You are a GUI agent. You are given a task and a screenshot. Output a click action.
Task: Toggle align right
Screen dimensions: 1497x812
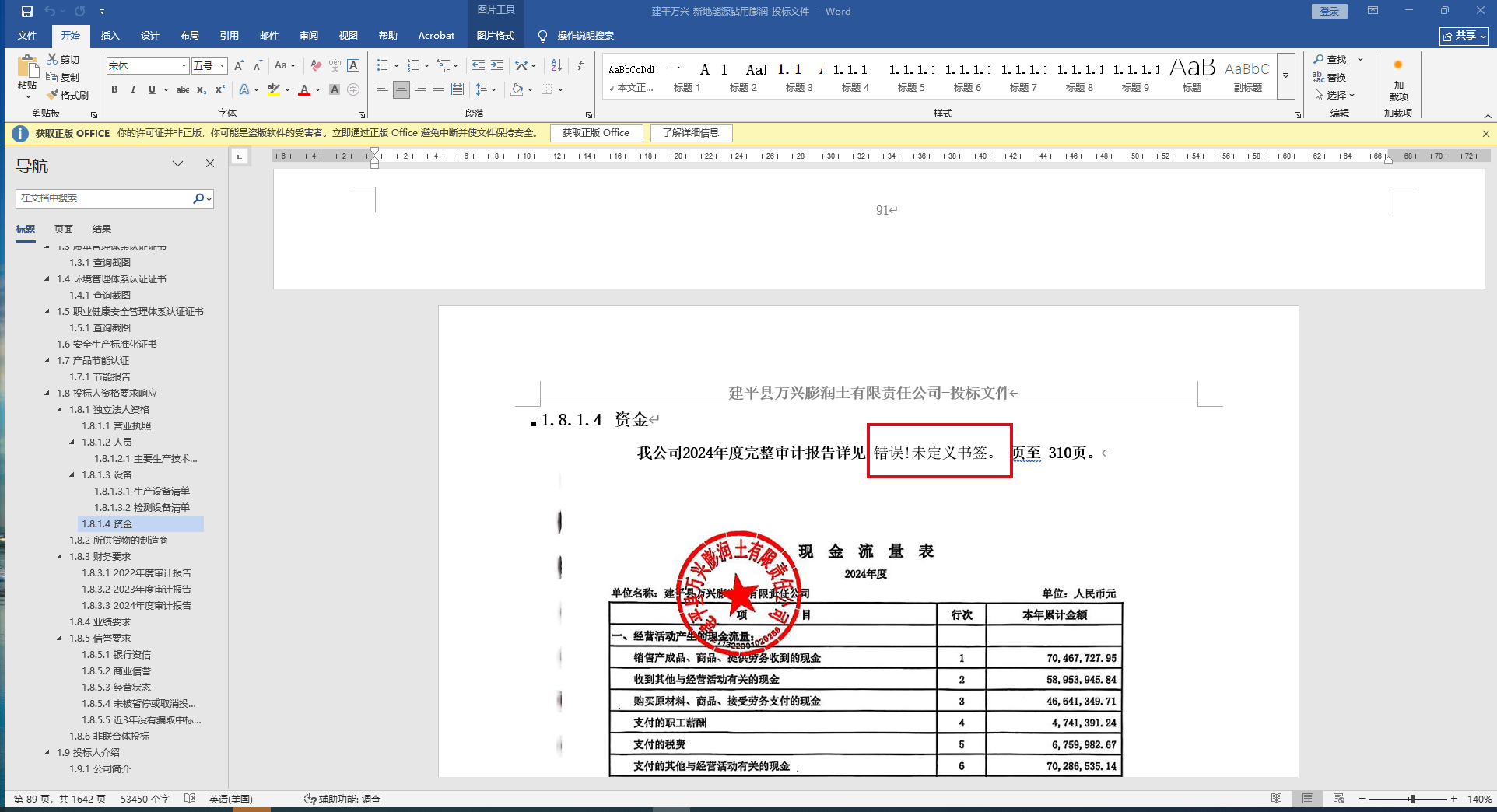[420, 89]
